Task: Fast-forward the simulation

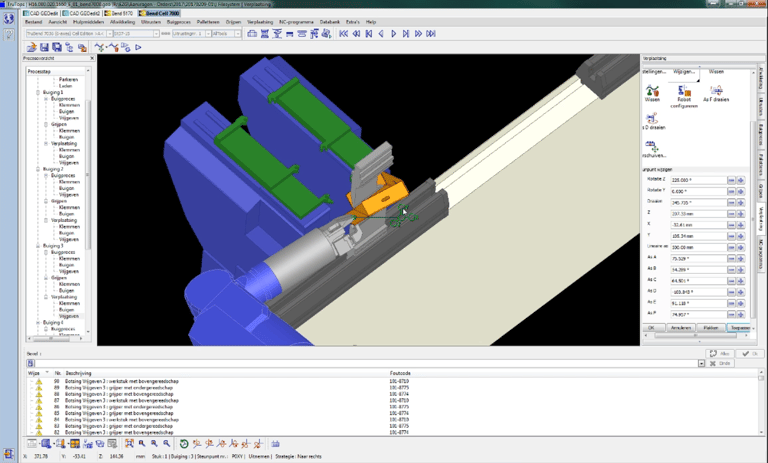Action: click(x=418, y=34)
